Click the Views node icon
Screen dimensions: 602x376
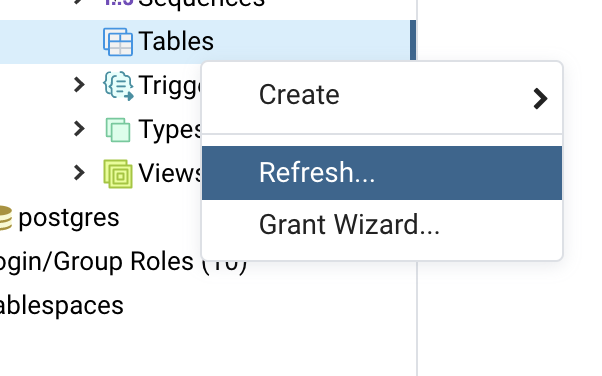point(118,174)
